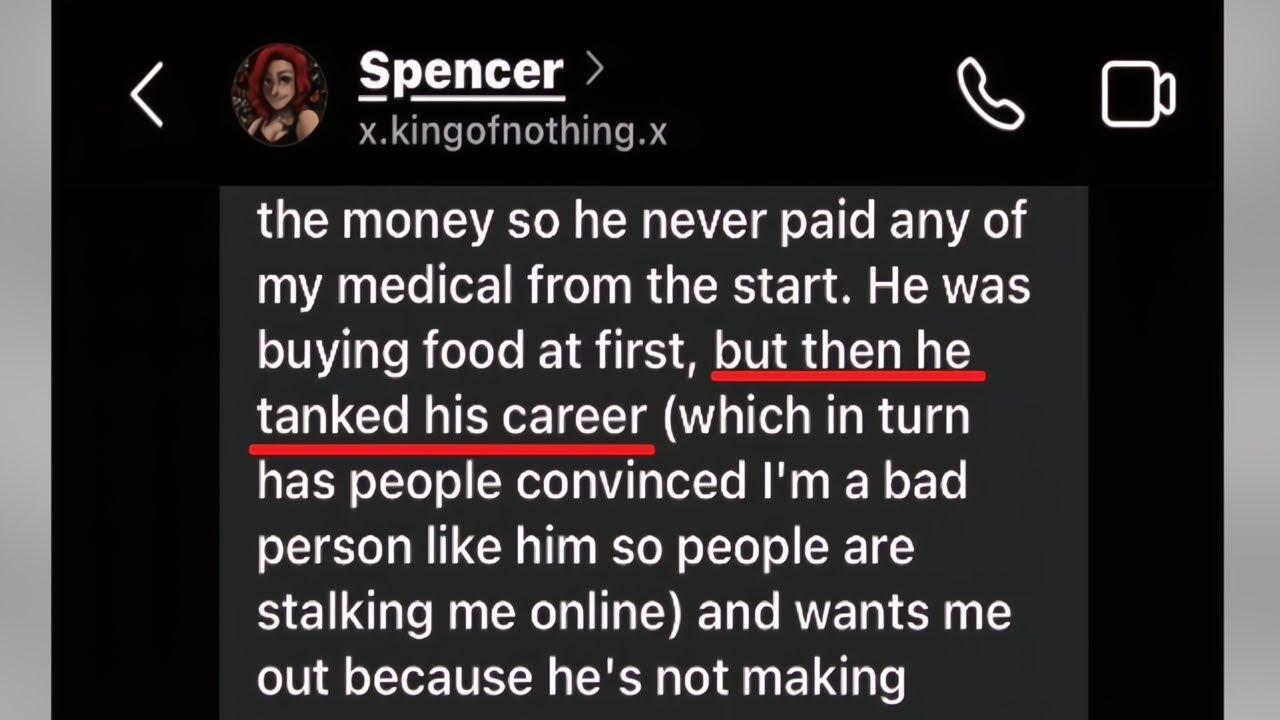This screenshot has width=1280, height=720.
Task: Expand chat details chevron beside Spencer
Action: pyautogui.click(x=595, y=70)
